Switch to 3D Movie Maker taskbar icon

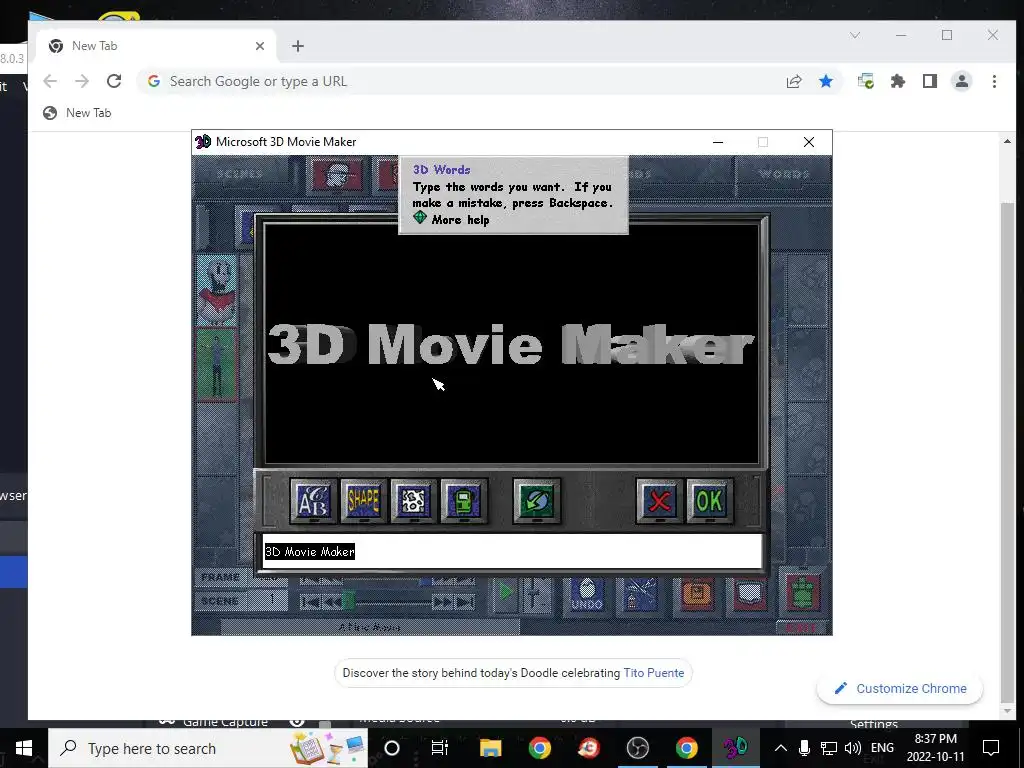[735, 748]
